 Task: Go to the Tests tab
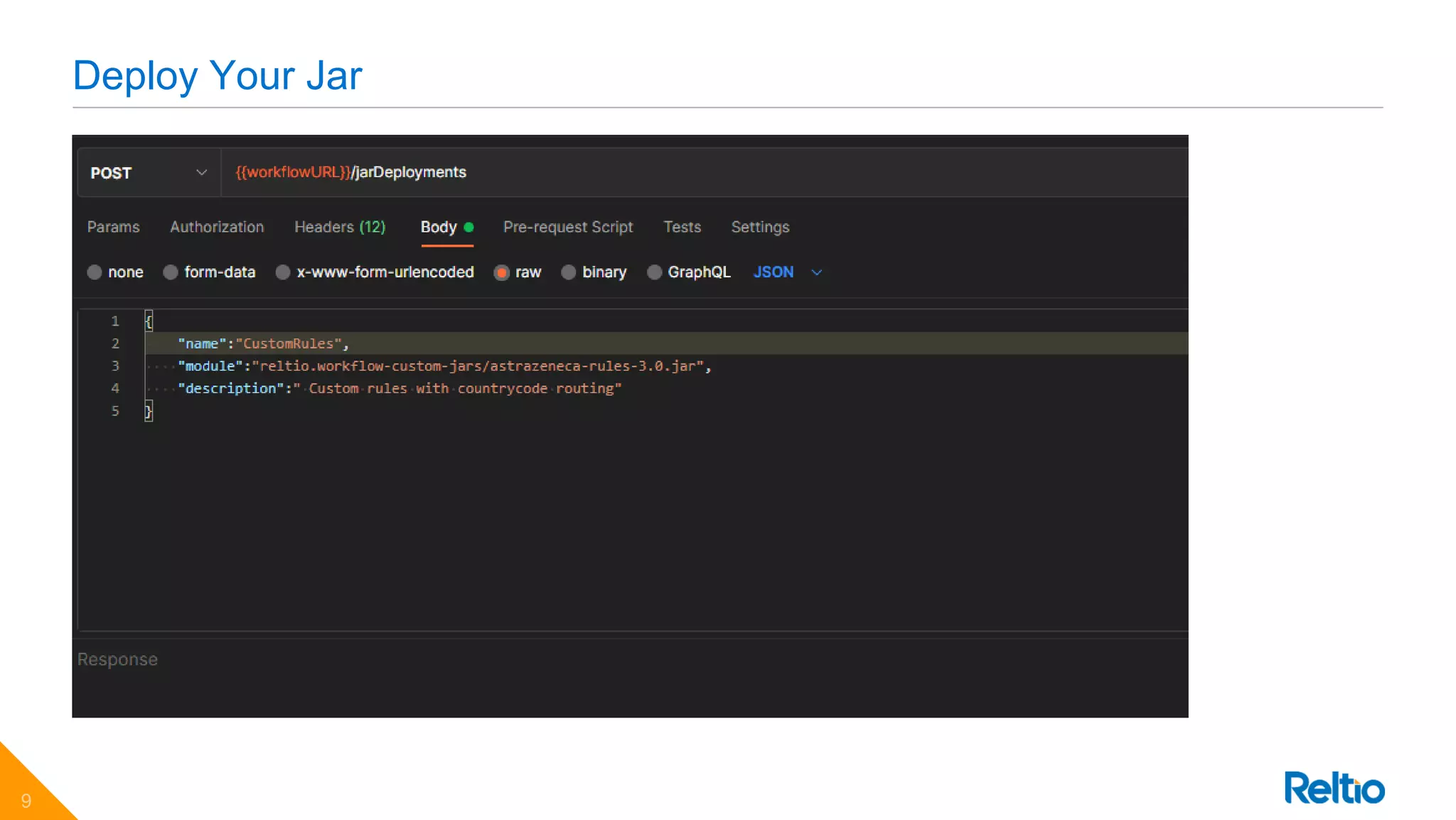pyautogui.click(x=682, y=227)
